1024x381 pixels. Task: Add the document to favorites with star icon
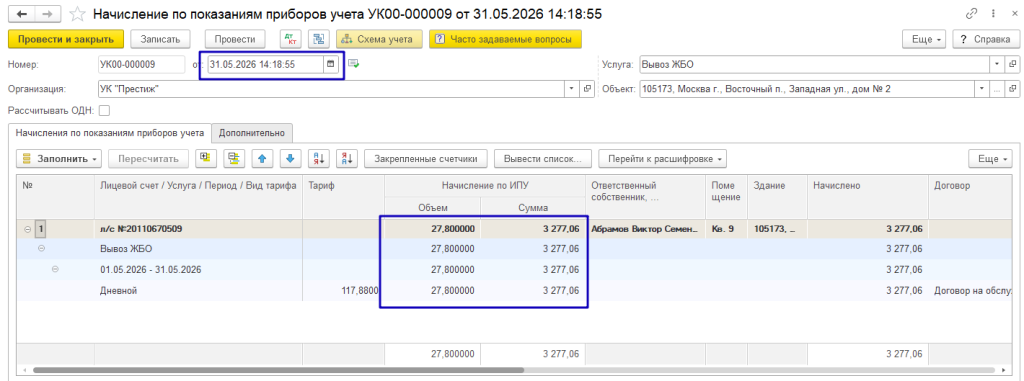click(x=77, y=14)
